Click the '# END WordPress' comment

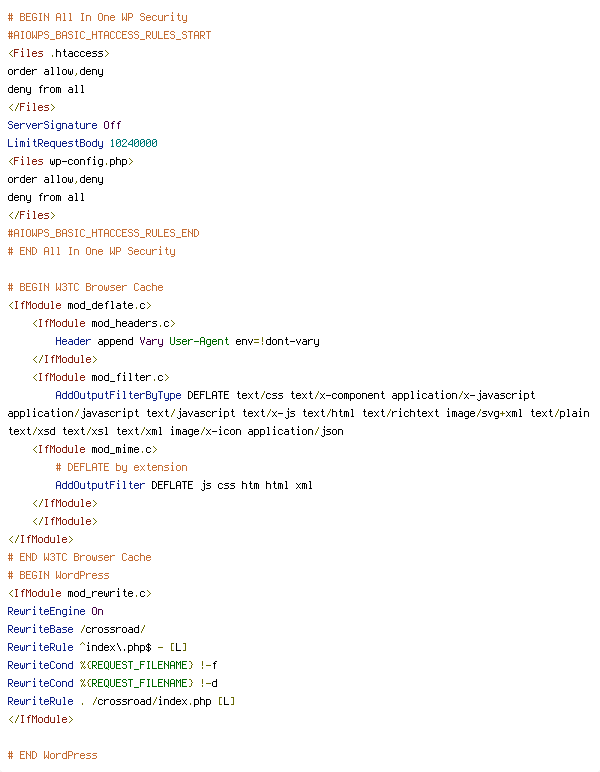[53, 755]
